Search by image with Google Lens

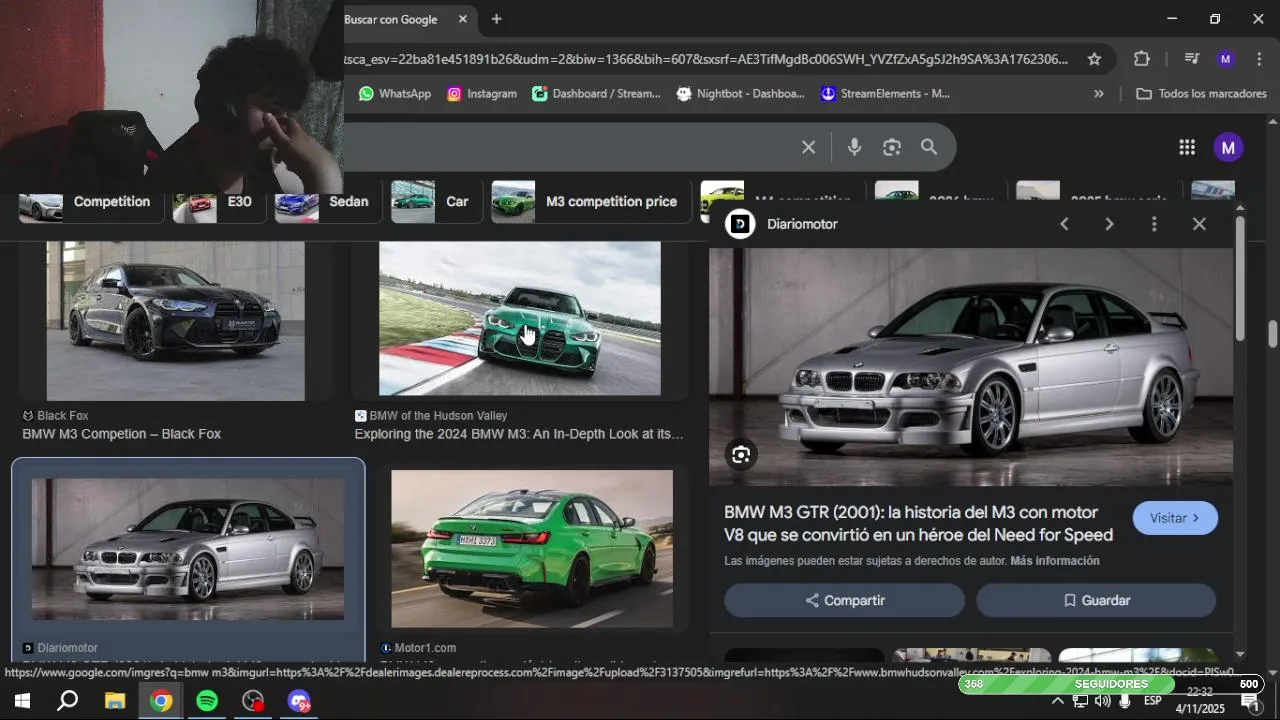click(892, 147)
